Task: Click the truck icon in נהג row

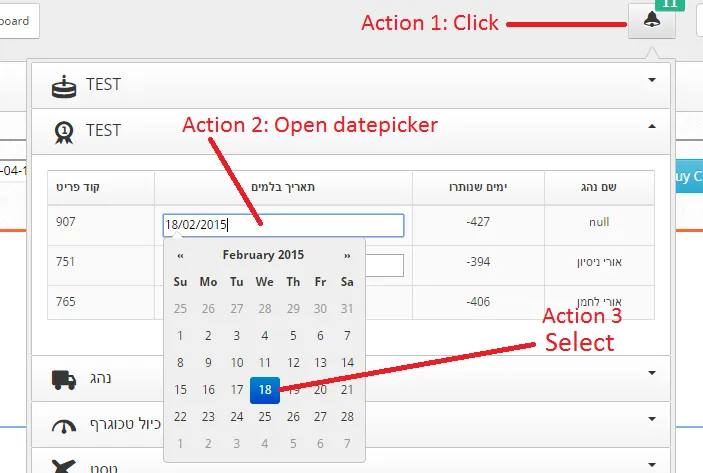Action: click(x=64, y=379)
